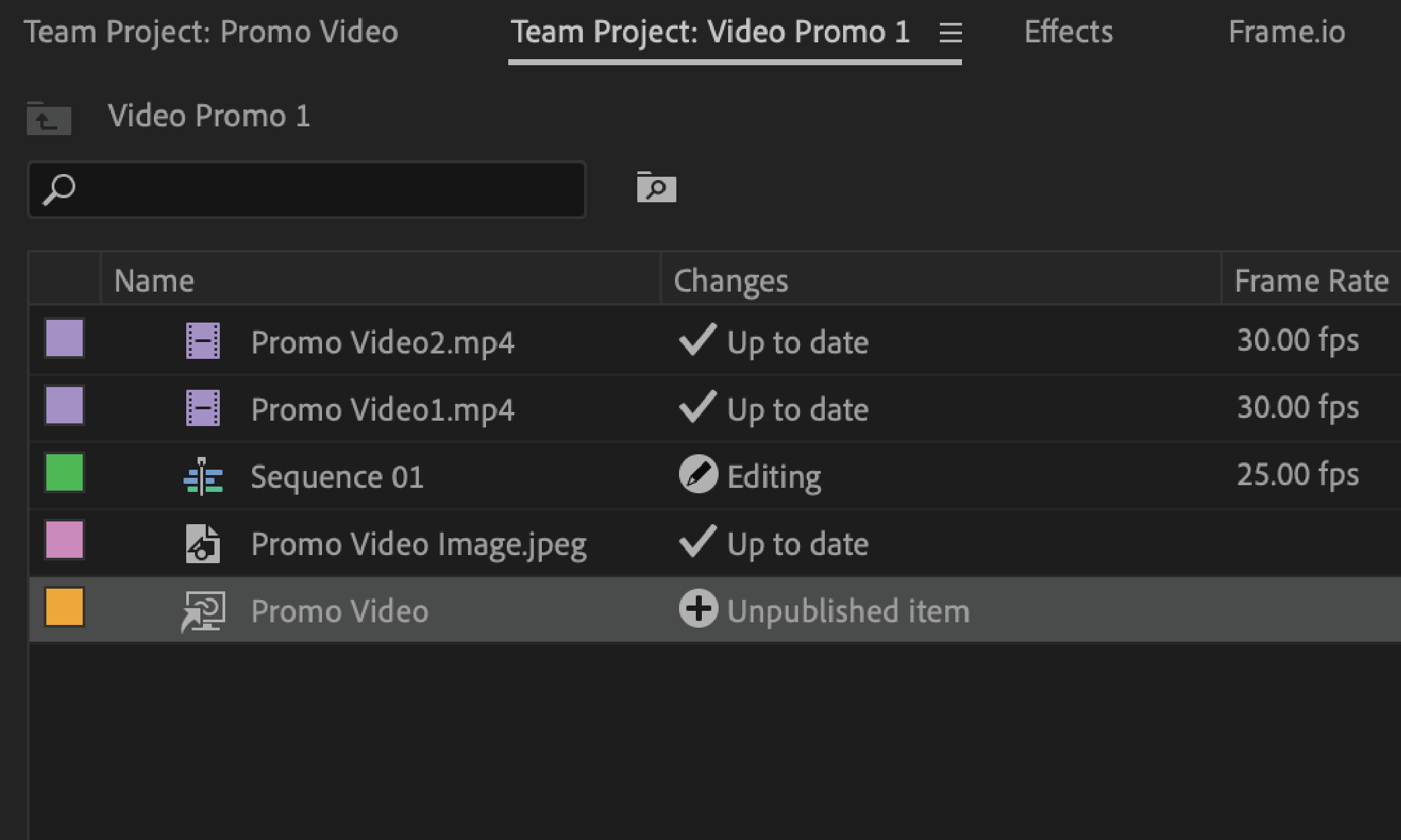Viewport: 1401px width, 840px height.
Task: Click the find bin search folder icon
Action: tap(656, 187)
